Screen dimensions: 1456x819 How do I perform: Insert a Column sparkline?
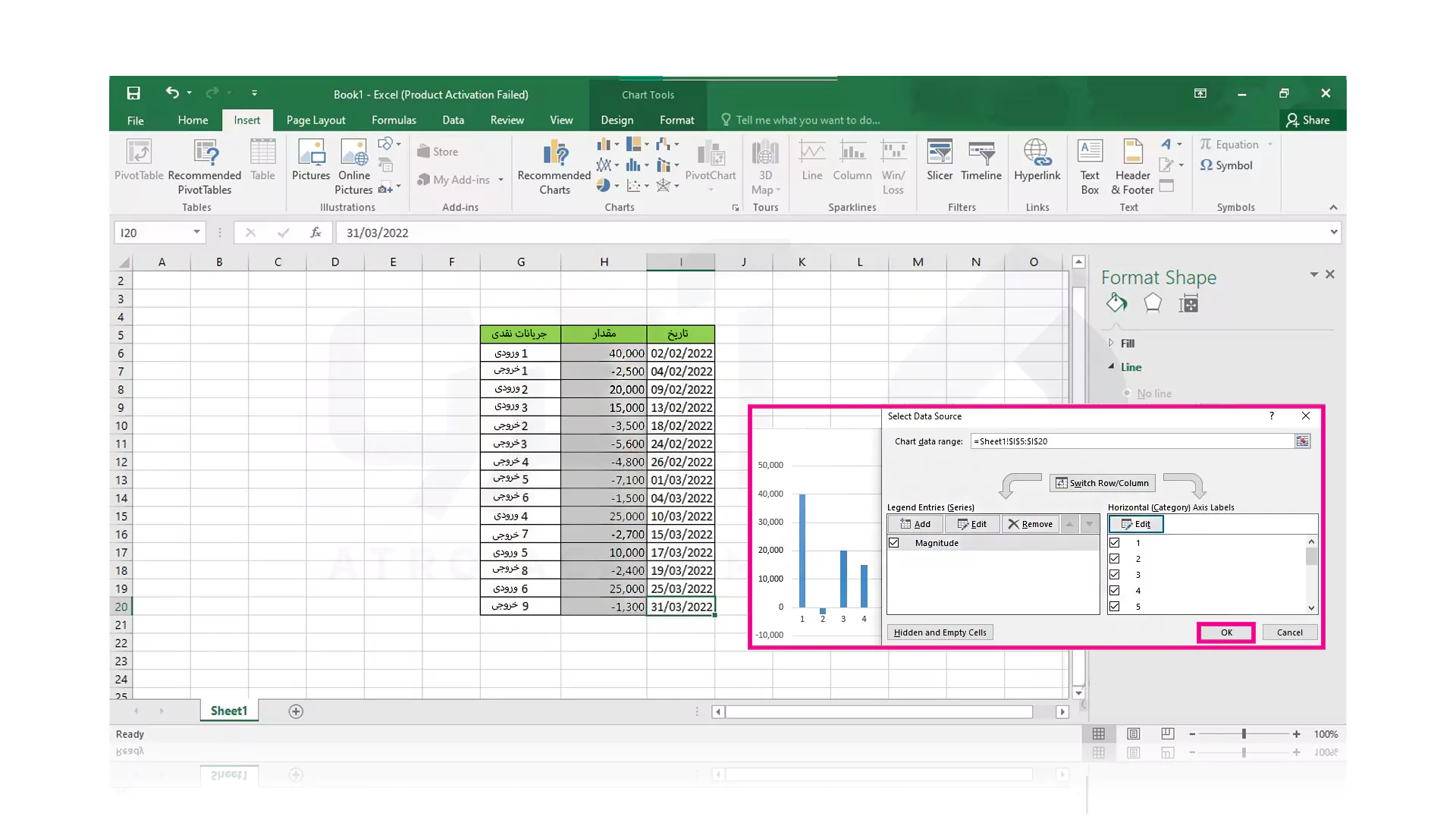(852, 161)
